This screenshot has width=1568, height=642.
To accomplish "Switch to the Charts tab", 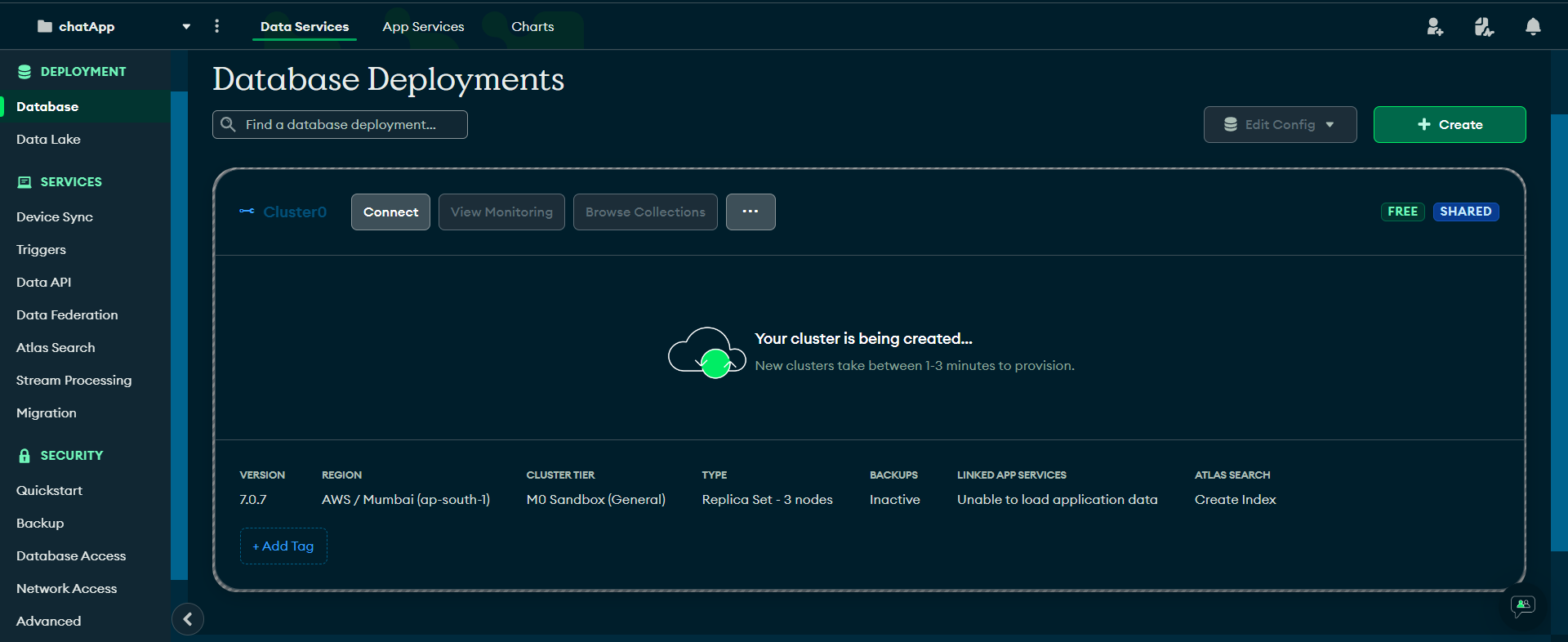I will [x=532, y=27].
